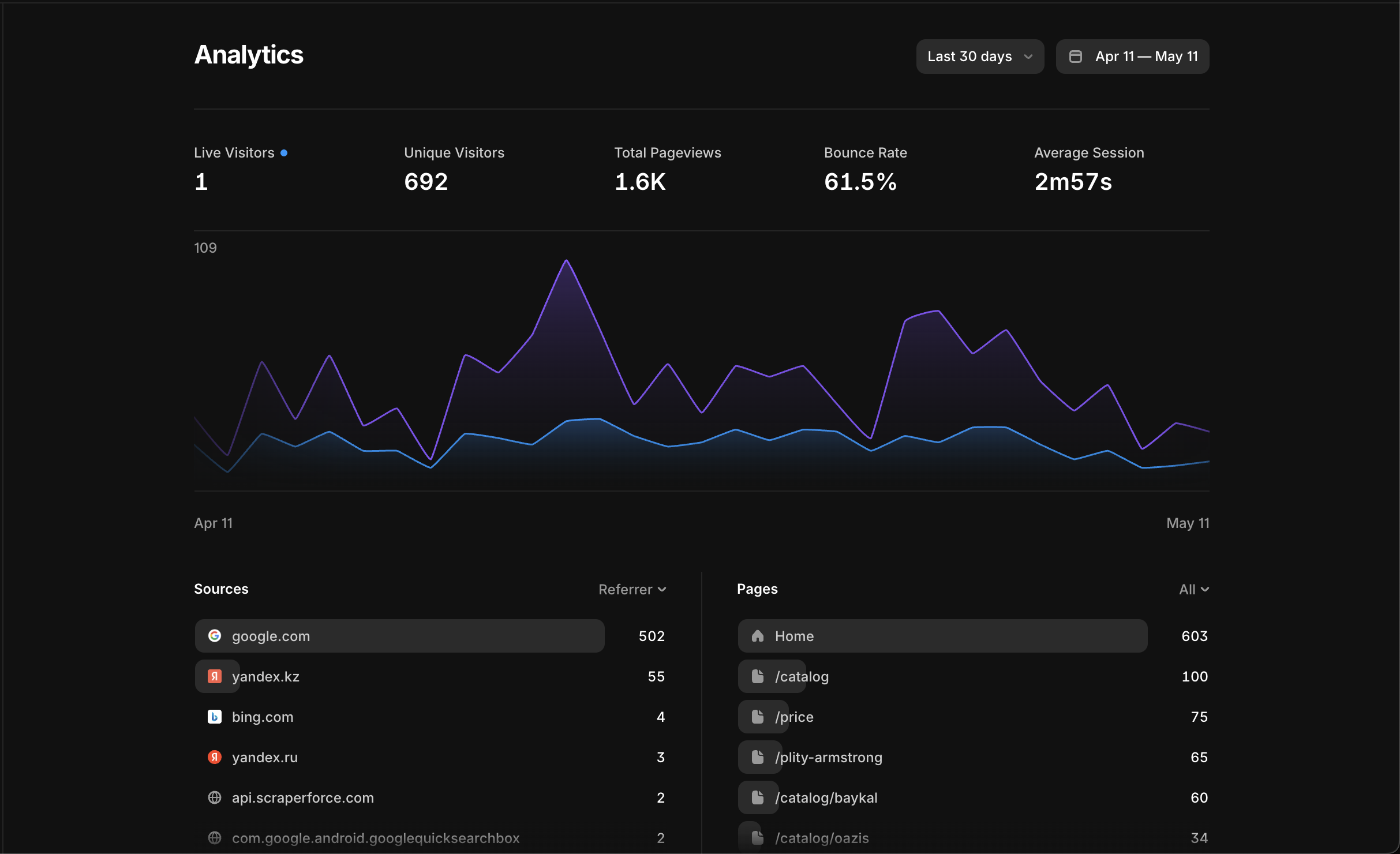Screen dimensions: 1400x854
Task: Select the yandex.kz source
Action: click(431, 676)
